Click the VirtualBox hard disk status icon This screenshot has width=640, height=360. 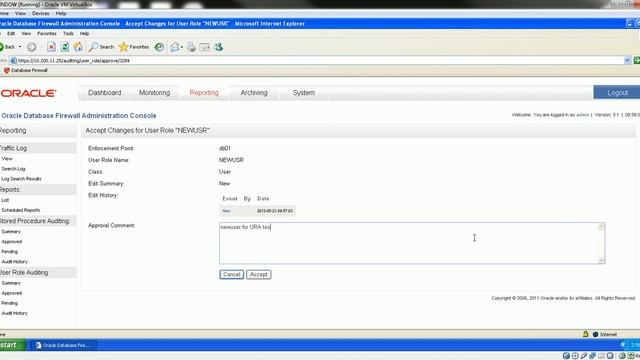[x=566, y=356]
